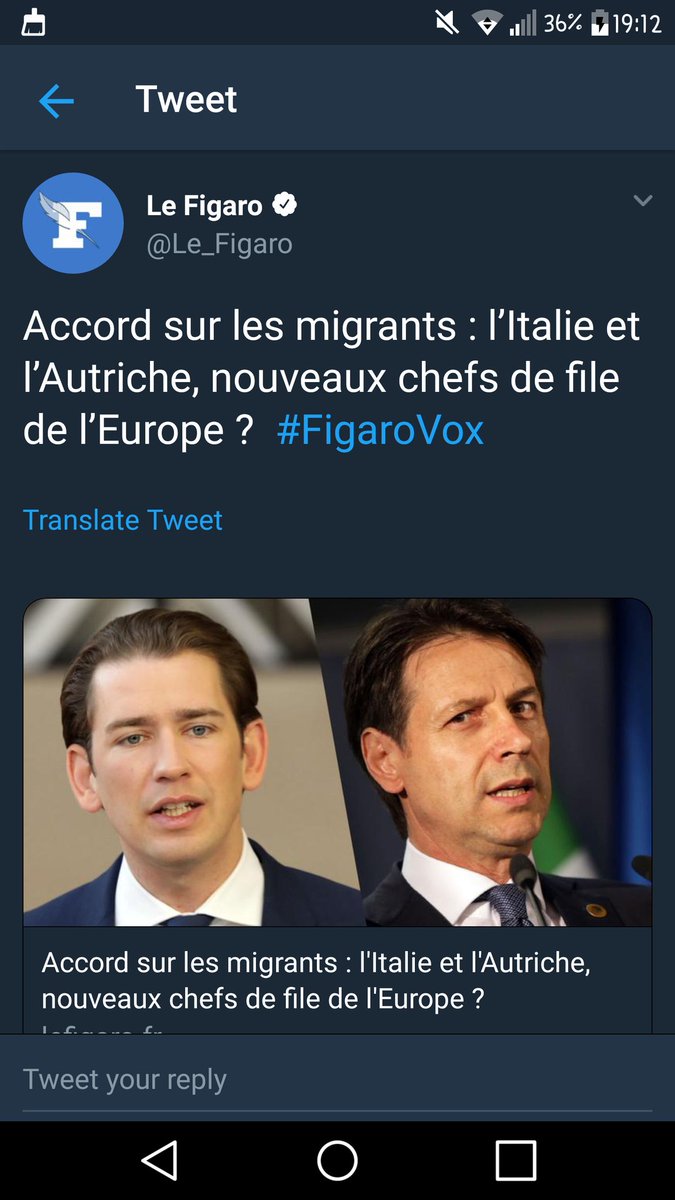The width and height of the screenshot is (675, 1200).
Task: Tap Translate Tweet
Action: click(123, 520)
